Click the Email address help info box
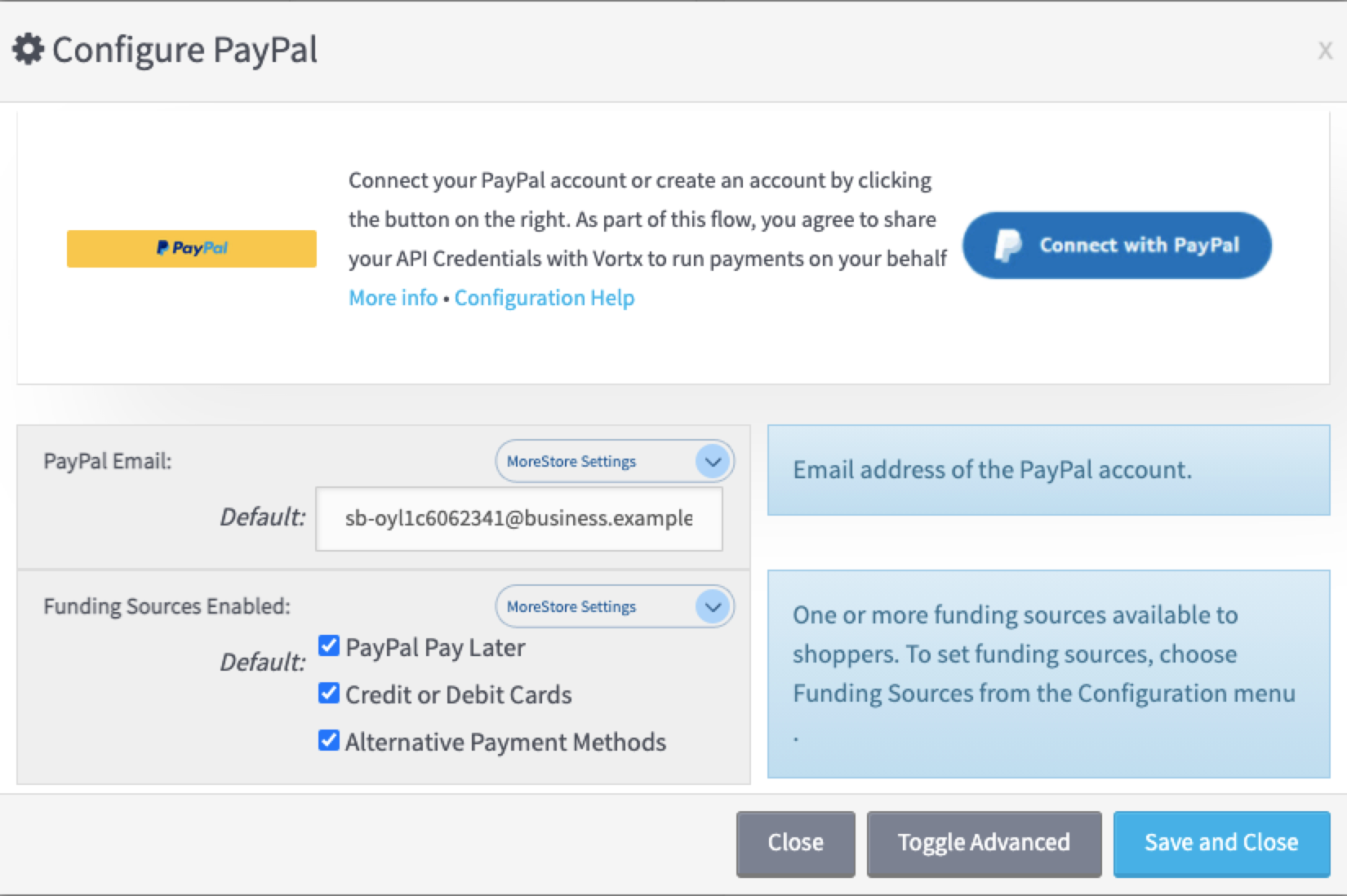 1048,470
